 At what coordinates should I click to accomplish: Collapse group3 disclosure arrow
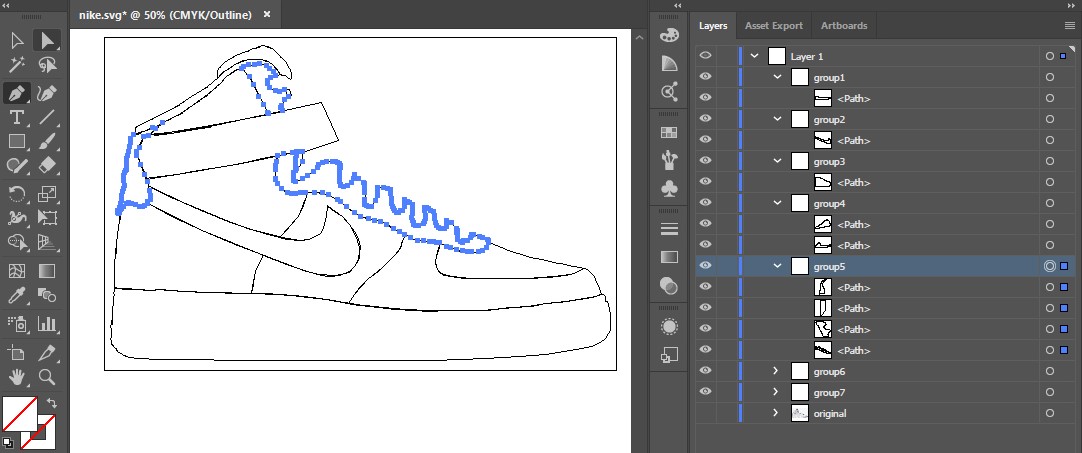pos(778,162)
